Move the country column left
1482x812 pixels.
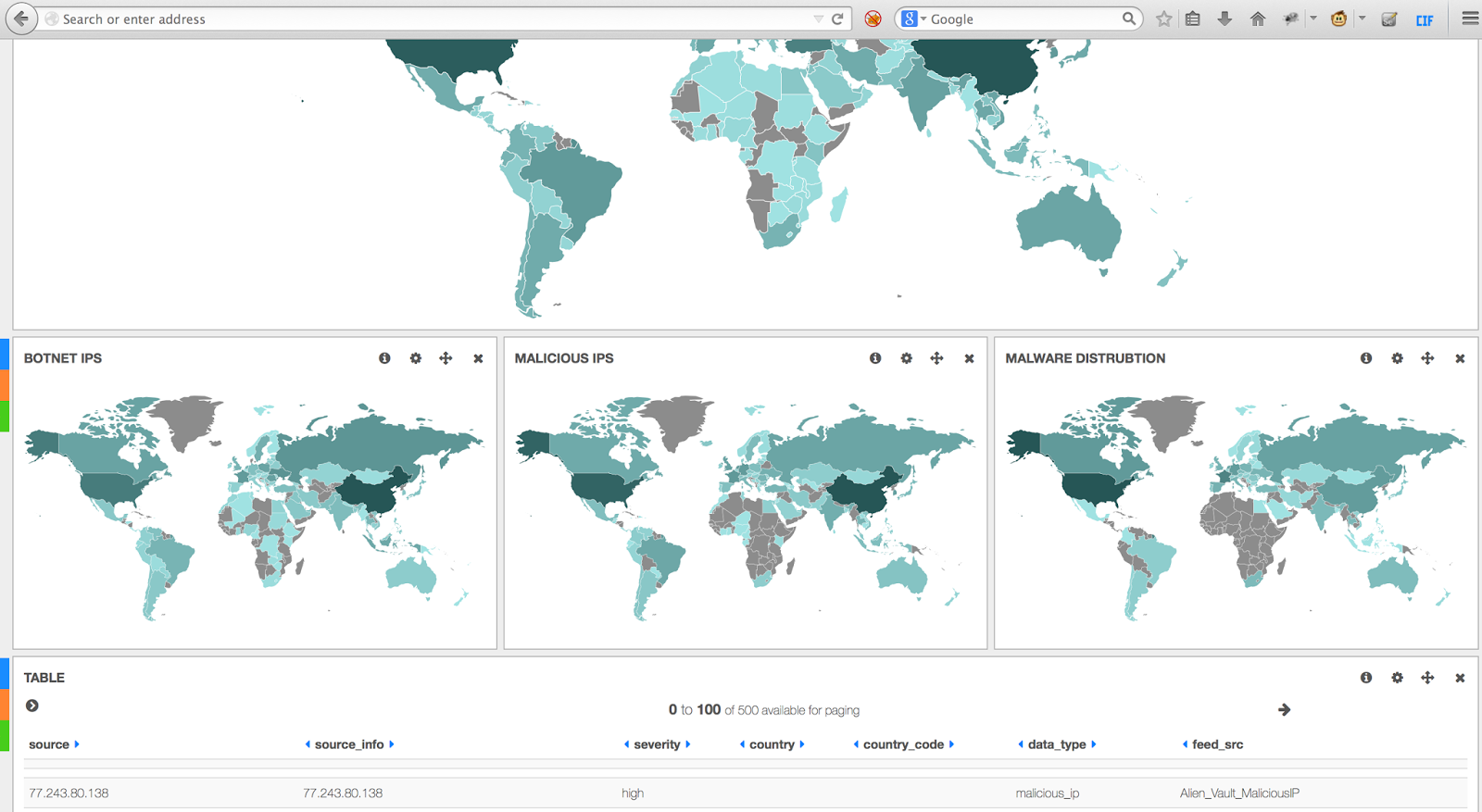click(743, 744)
